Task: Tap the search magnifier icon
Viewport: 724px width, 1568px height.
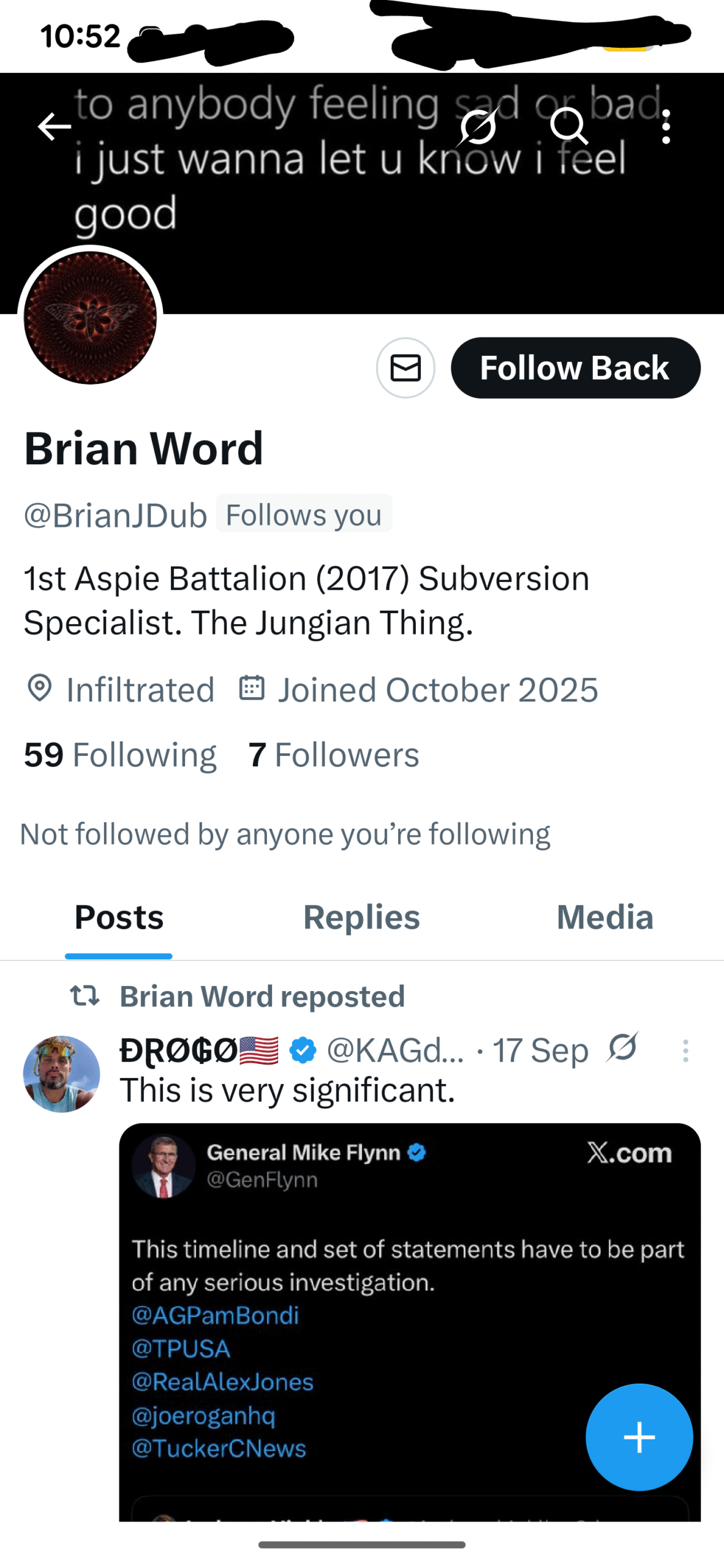Action: [569, 126]
